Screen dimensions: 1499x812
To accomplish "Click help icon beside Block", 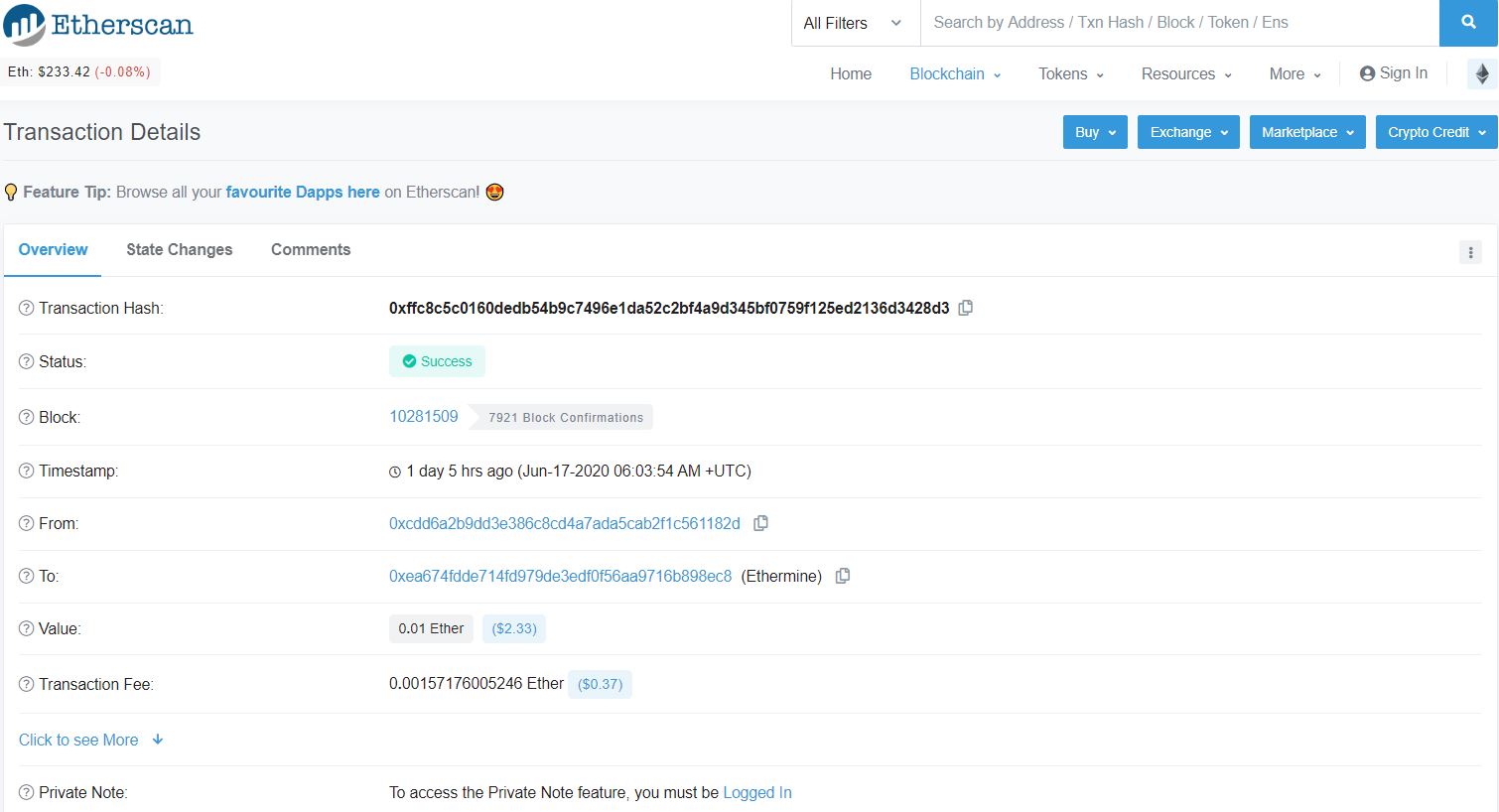I will tap(27, 417).
